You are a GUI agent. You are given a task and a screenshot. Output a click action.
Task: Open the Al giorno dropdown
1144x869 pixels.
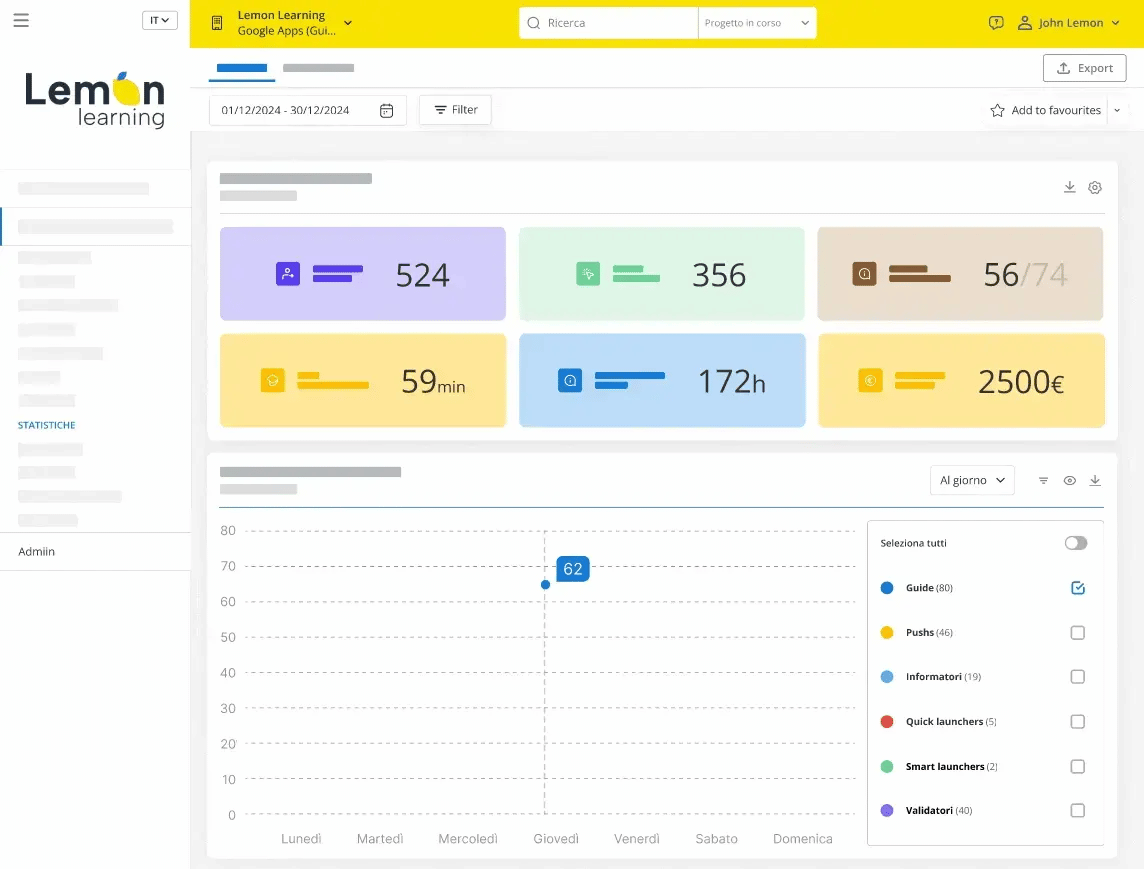[x=972, y=480]
